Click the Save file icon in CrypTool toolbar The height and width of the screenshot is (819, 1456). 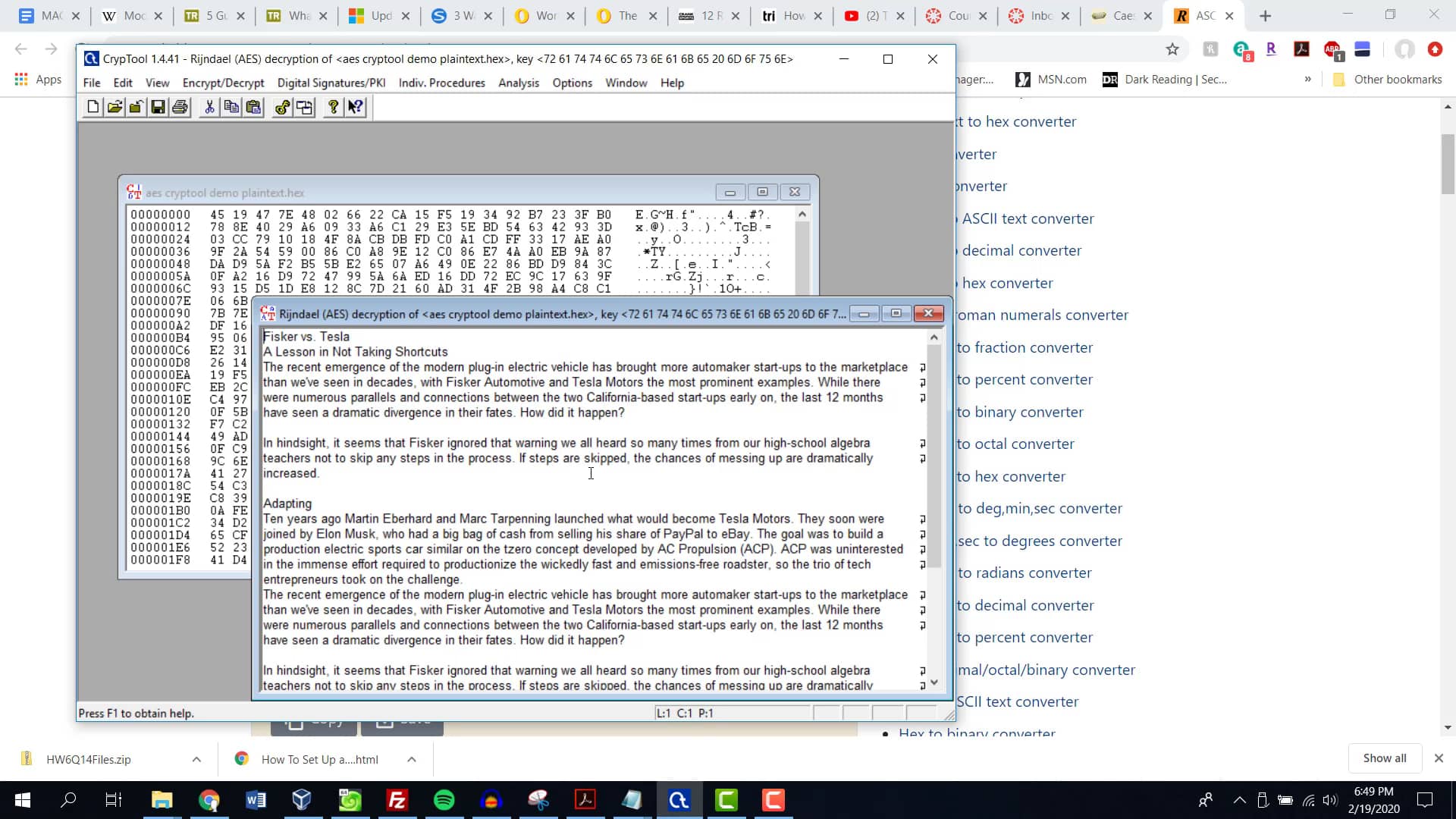[x=158, y=107]
